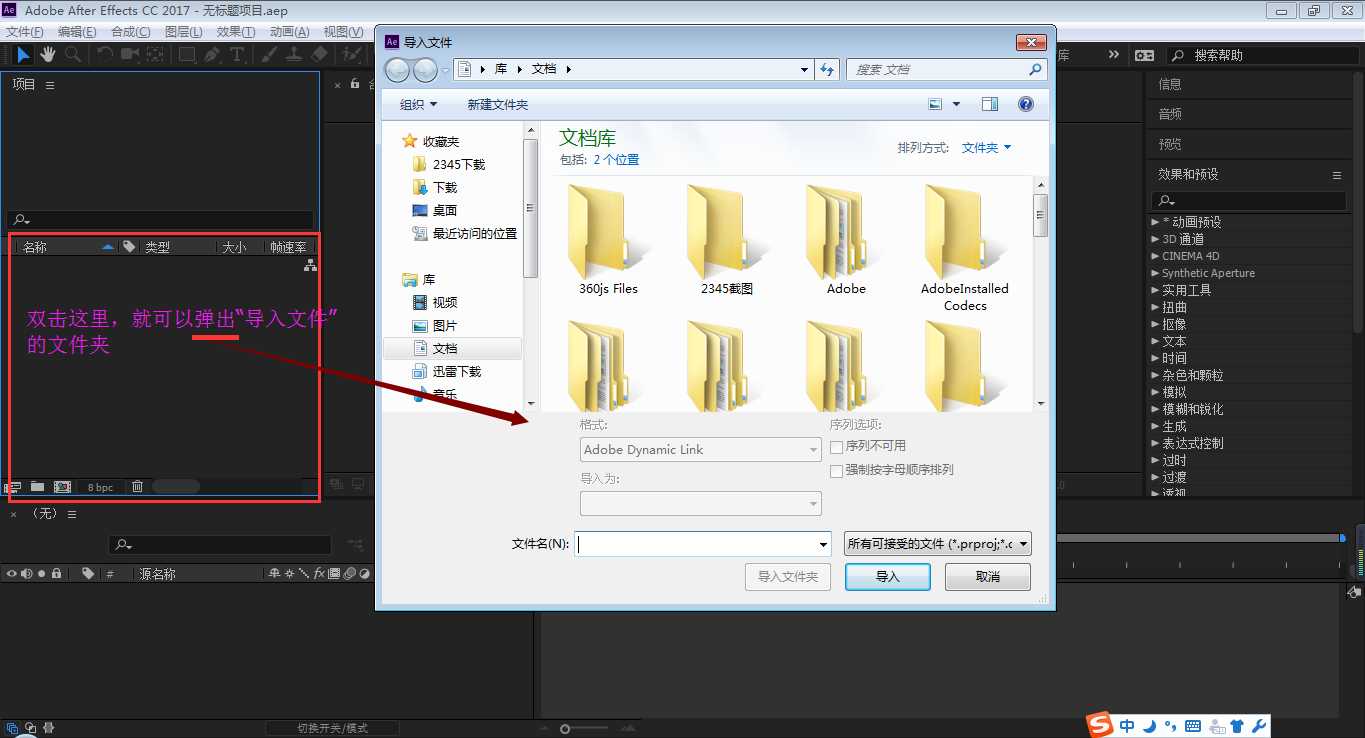Toggle the timeline video eye column switch
This screenshot has height=738, width=1365.
(x=12, y=574)
